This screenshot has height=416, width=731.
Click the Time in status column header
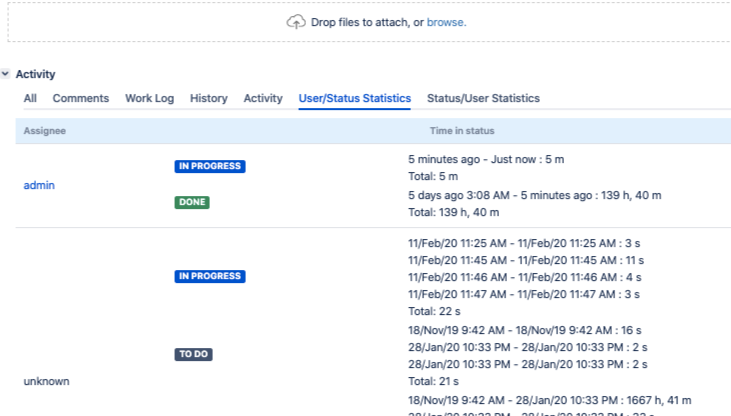tap(462, 131)
